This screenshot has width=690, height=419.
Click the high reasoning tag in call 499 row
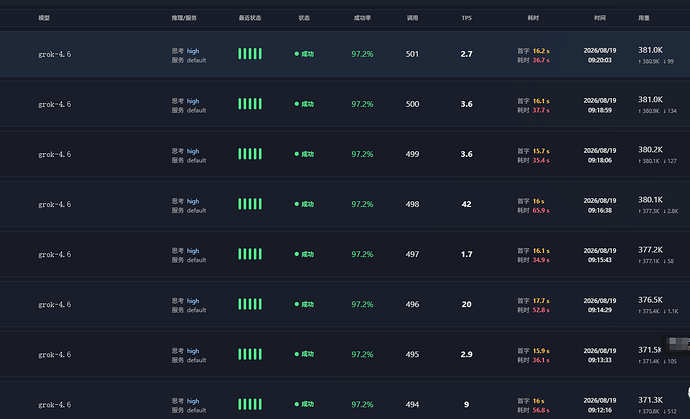193,151
